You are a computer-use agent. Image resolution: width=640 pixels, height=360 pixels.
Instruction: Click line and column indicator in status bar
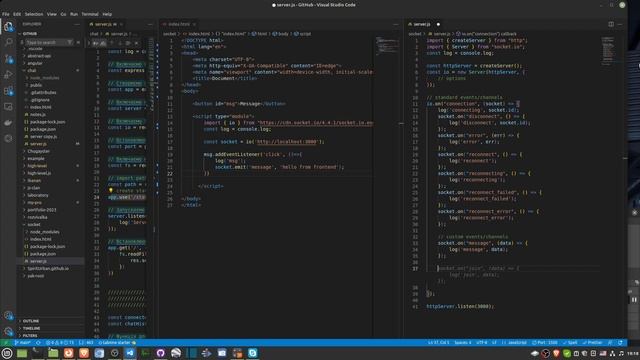[439, 342]
